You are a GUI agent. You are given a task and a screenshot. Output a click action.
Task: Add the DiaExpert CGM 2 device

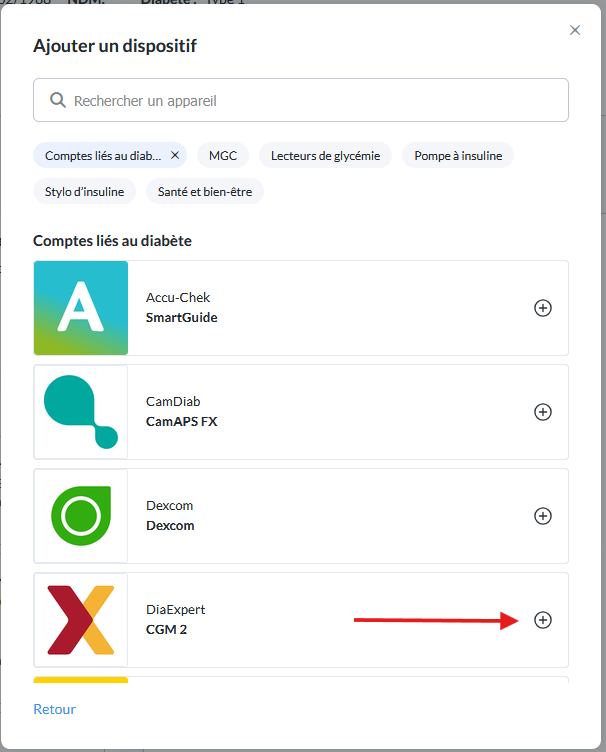point(543,620)
